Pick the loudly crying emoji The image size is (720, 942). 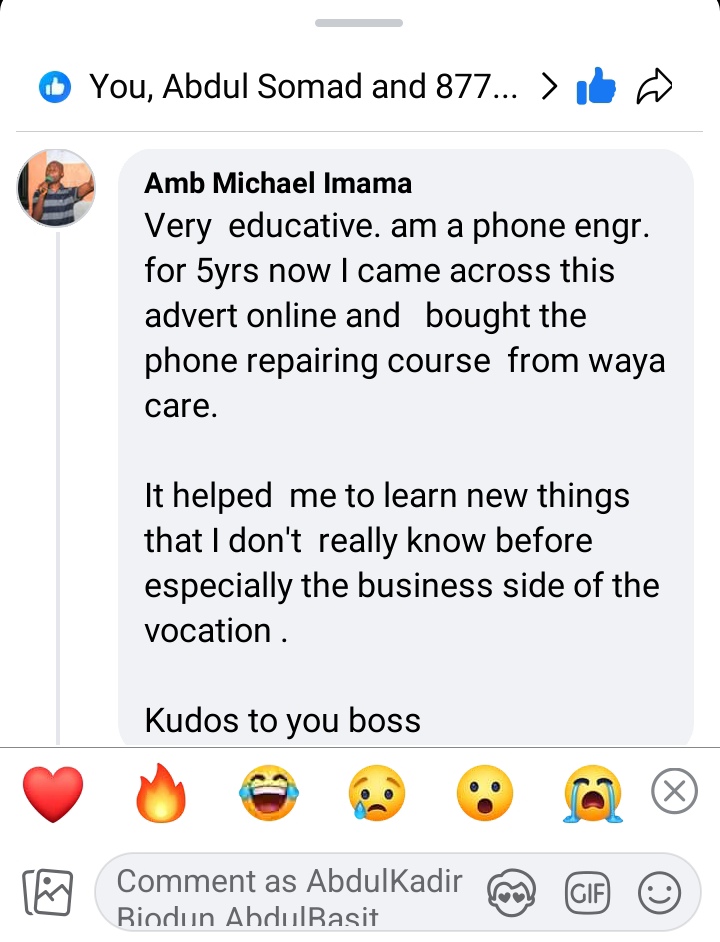pyautogui.click(x=593, y=793)
